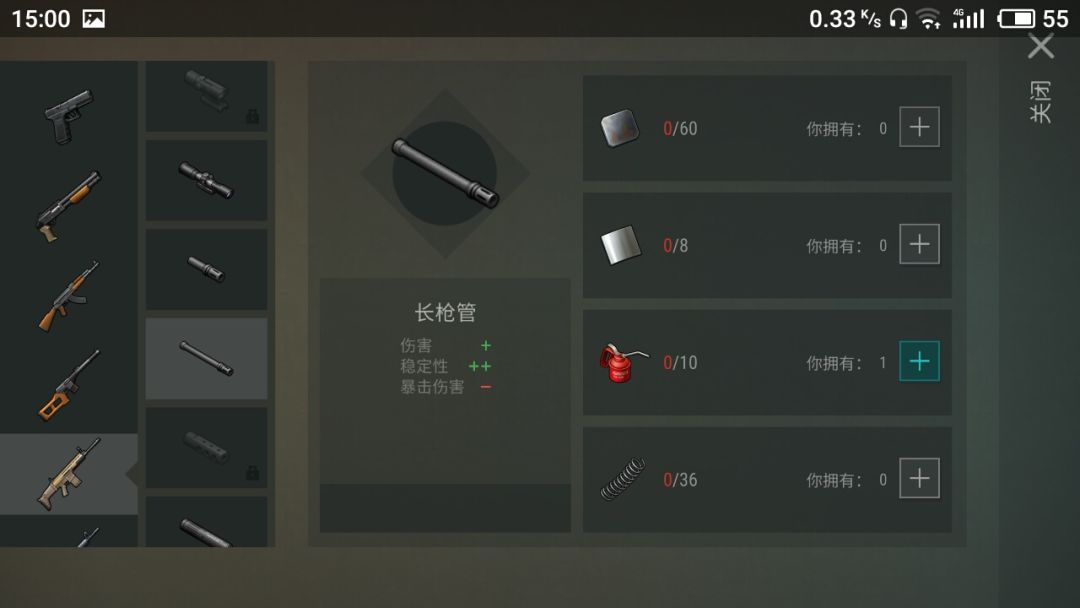Tap the long barrel preview image
Image resolution: width=1080 pixels, height=608 pixels.
(x=445, y=174)
